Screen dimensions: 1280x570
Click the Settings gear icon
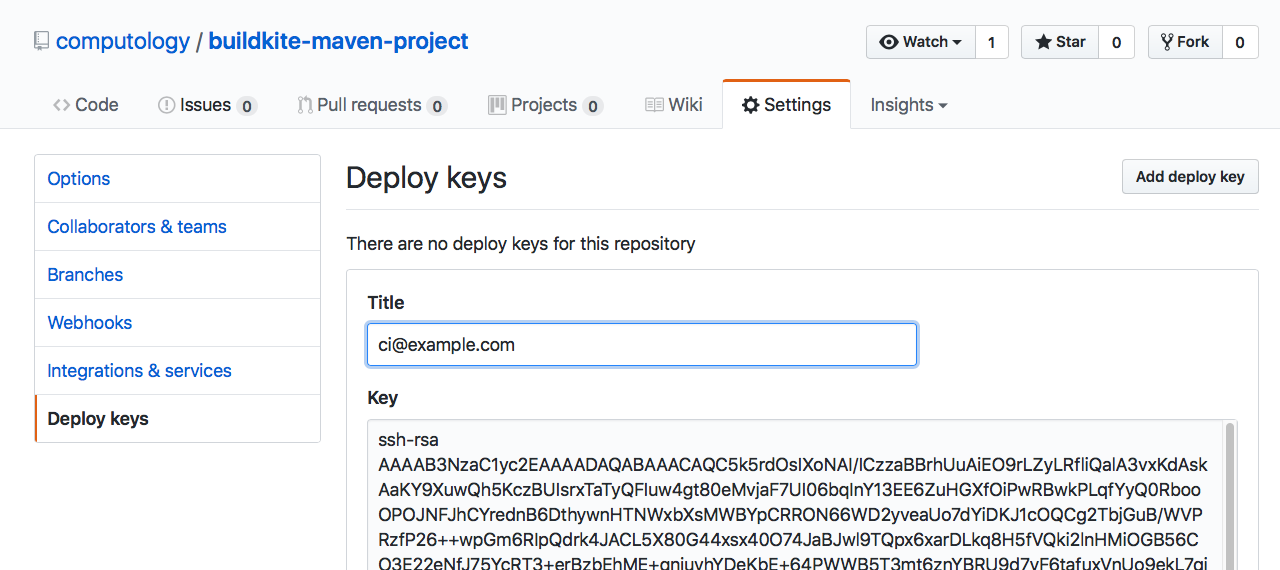[x=750, y=105]
